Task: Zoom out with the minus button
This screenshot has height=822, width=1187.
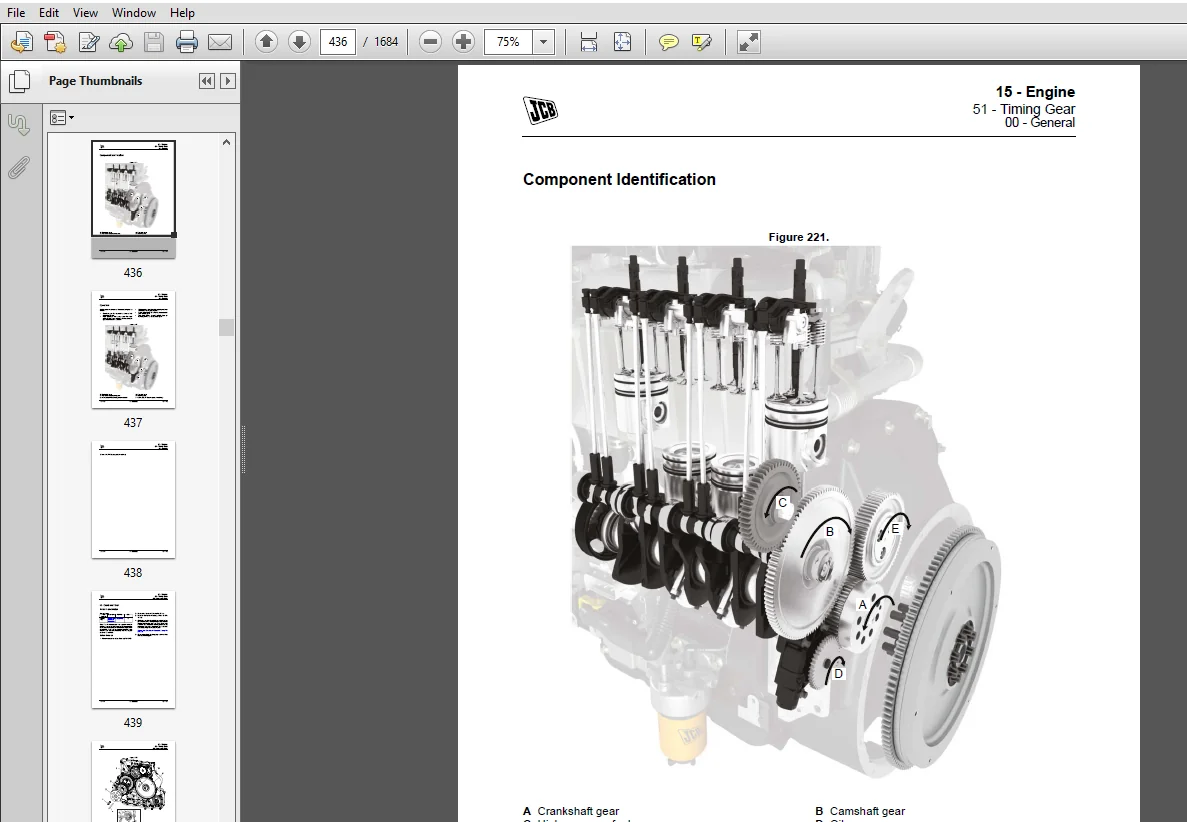Action: click(x=430, y=42)
